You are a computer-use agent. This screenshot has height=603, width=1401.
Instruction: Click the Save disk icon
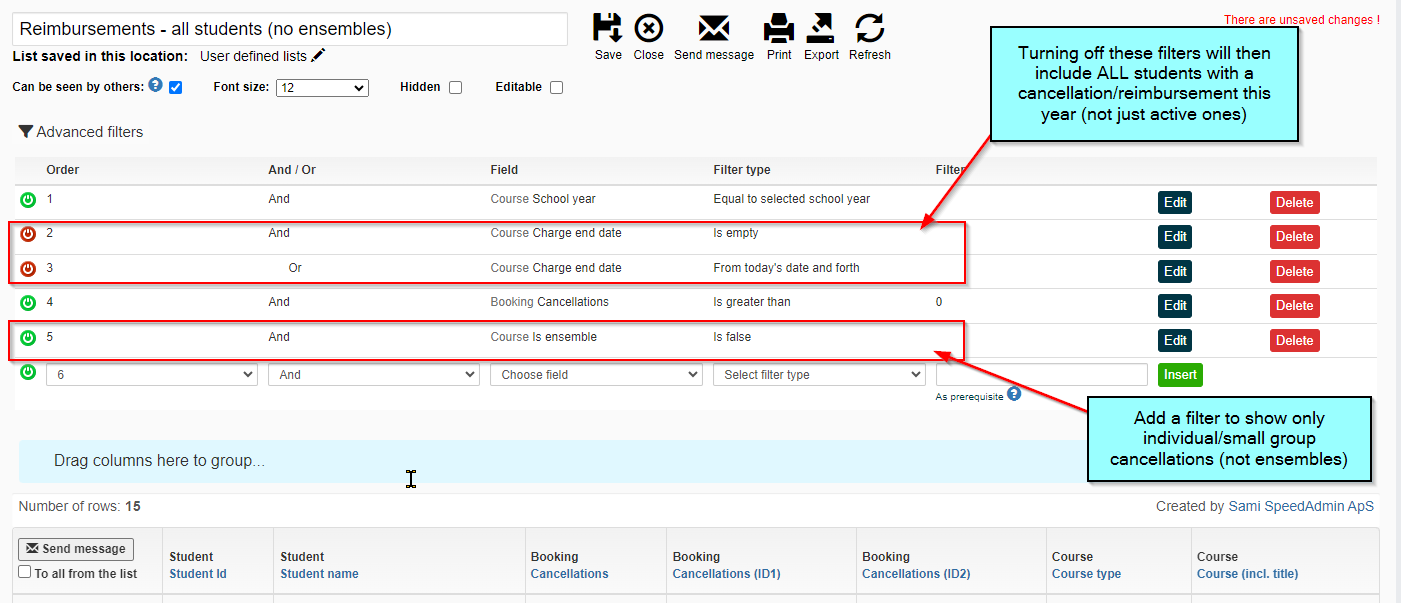click(608, 28)
